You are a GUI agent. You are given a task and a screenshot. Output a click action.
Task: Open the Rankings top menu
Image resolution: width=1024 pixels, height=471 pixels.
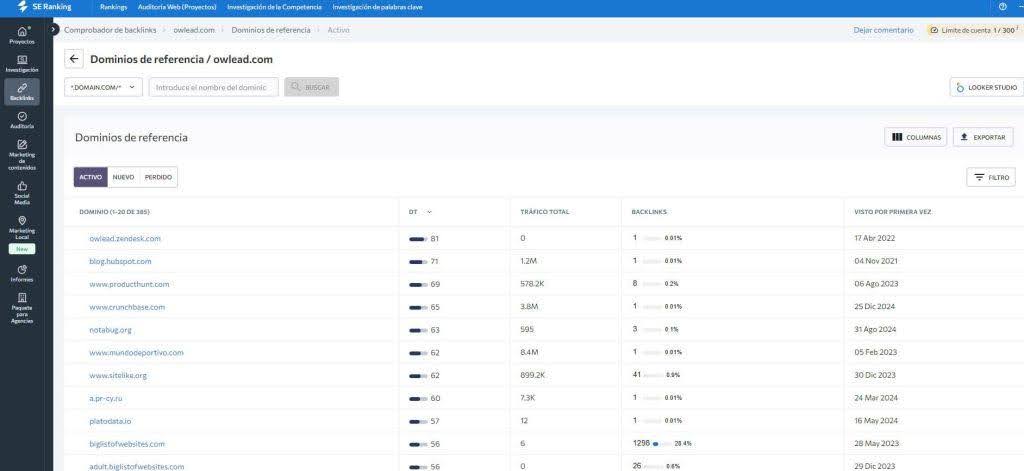(x=114, y=7)
